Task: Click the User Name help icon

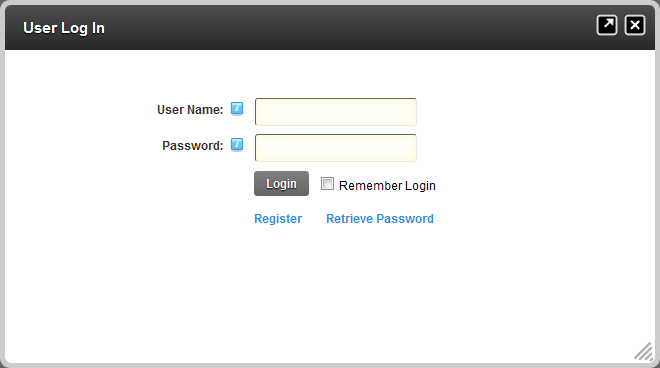Action: coord(237,109)
